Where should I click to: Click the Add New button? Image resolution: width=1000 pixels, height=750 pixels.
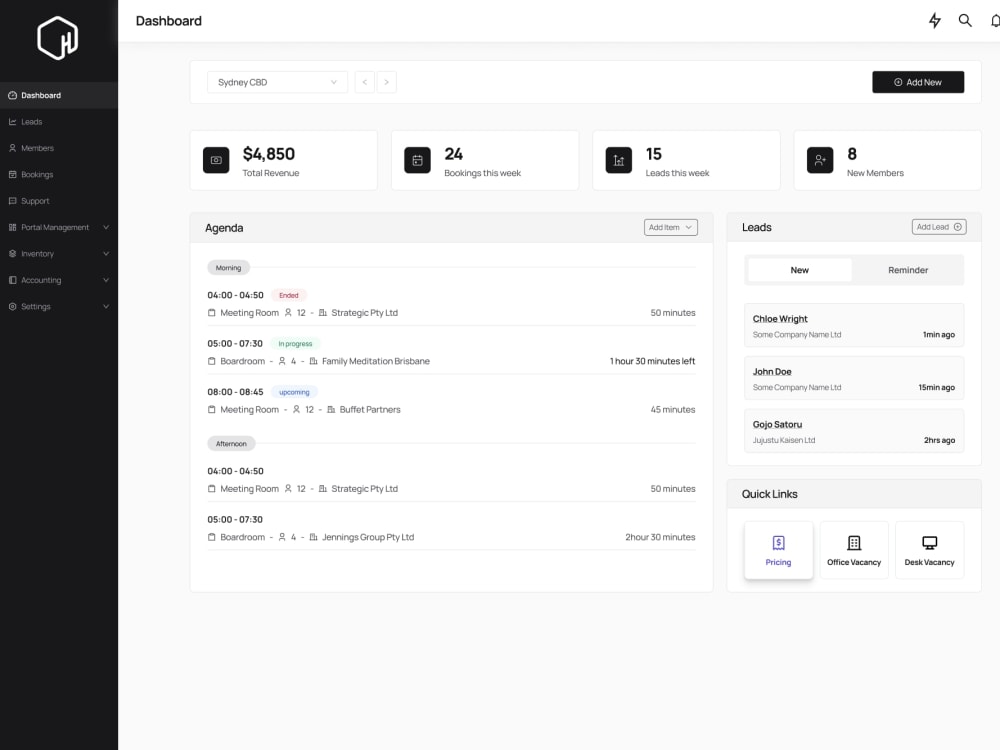[918, 82]
